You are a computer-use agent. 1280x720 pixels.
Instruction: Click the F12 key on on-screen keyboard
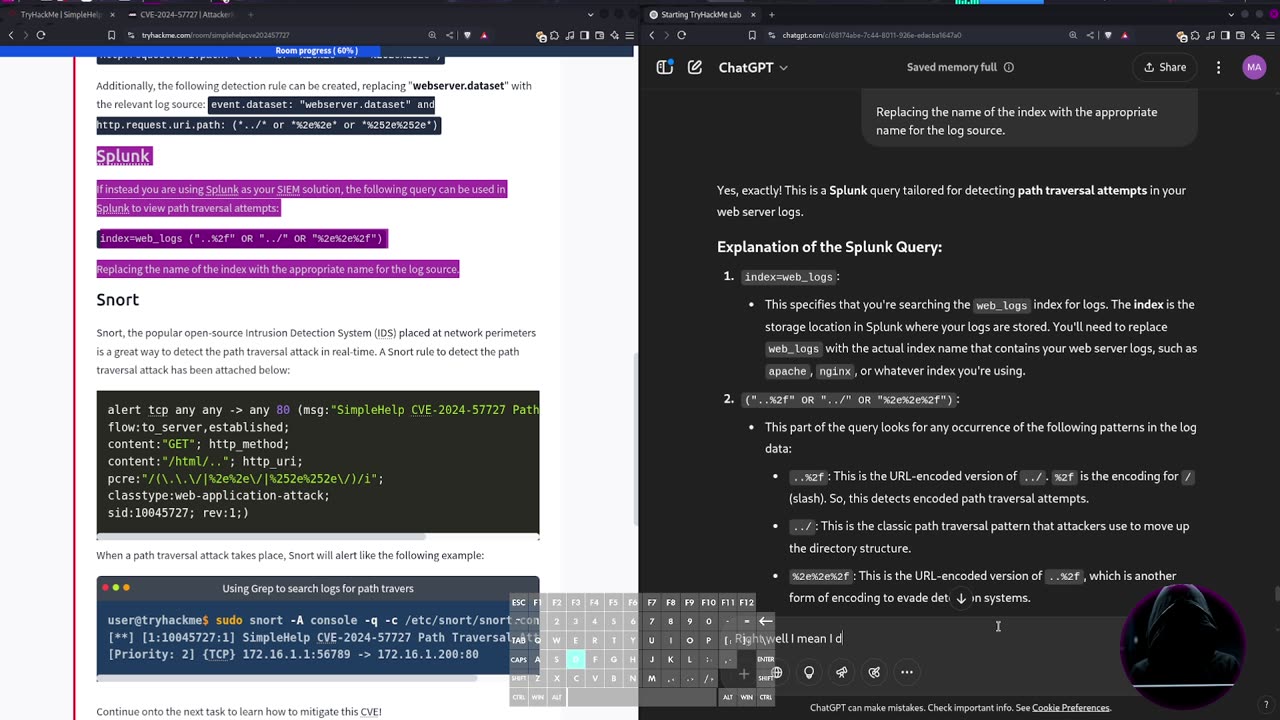coord(746,603)
